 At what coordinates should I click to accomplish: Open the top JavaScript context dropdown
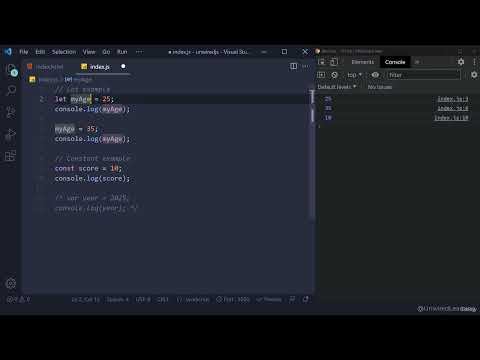(x=354, y=75)
